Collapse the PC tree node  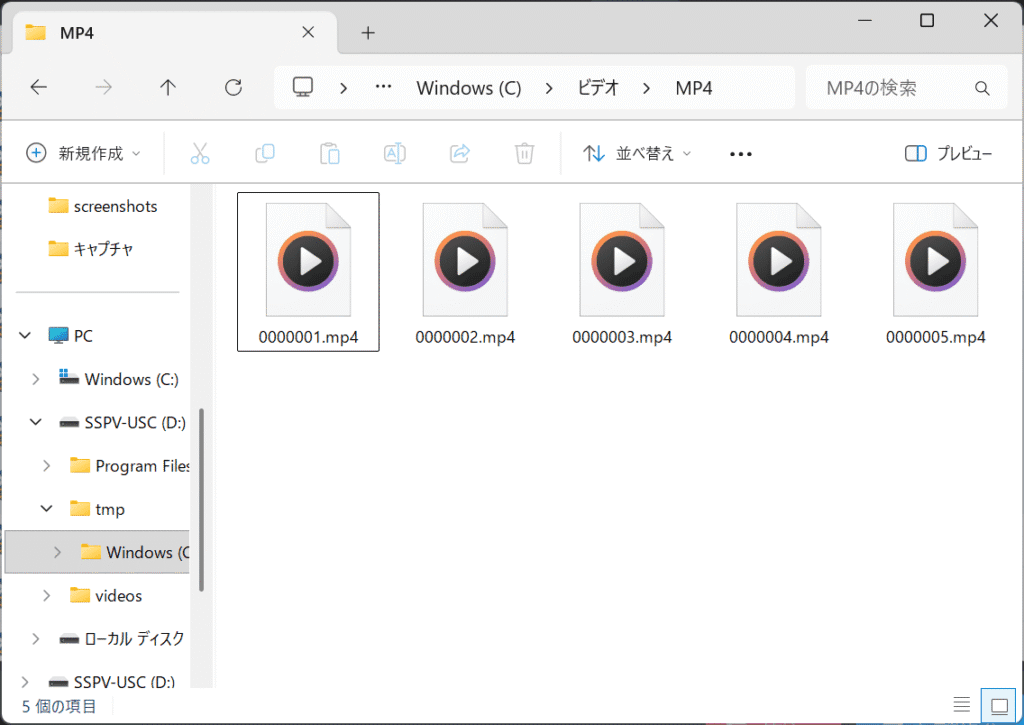point(25,336)
